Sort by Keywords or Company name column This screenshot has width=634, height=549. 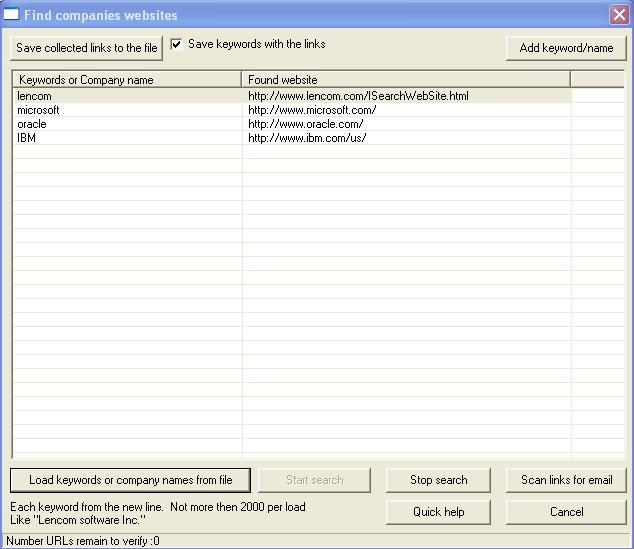tap(127, 80)
